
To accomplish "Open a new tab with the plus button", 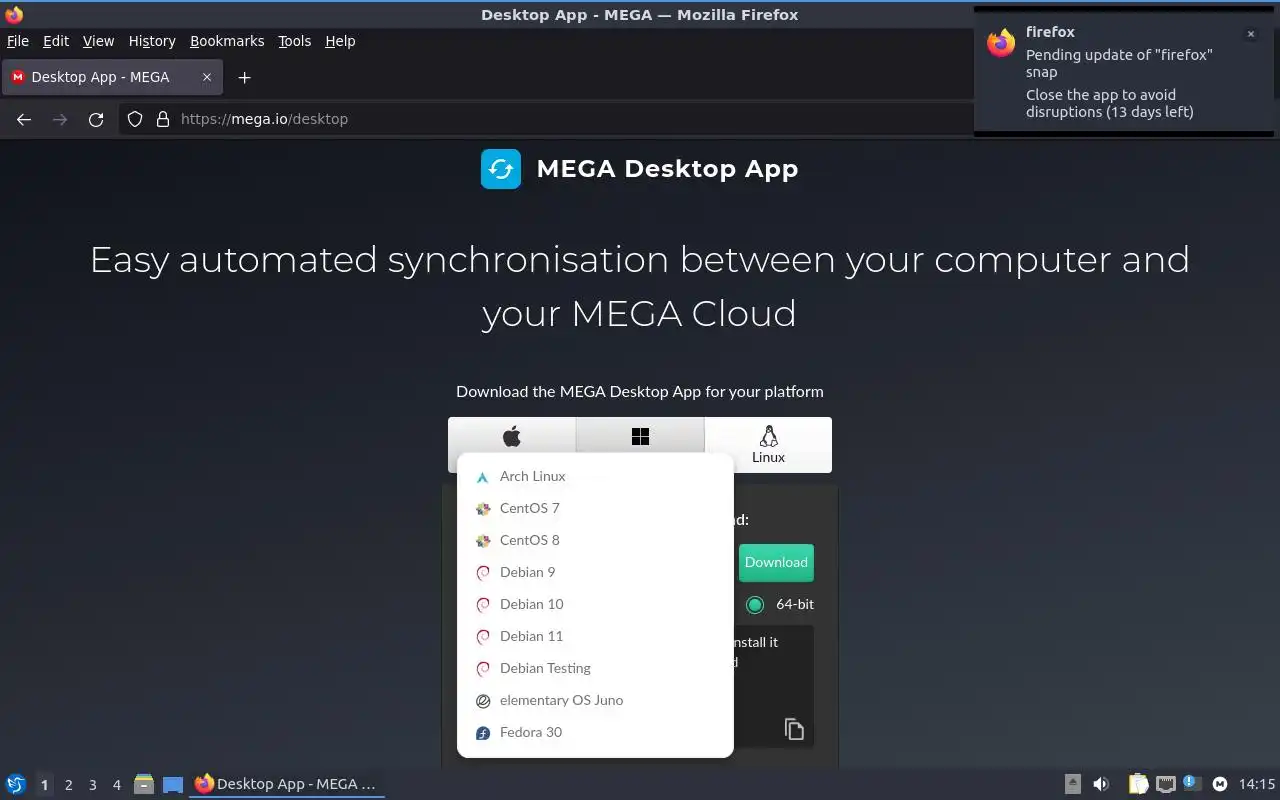I will coord(244,77).
